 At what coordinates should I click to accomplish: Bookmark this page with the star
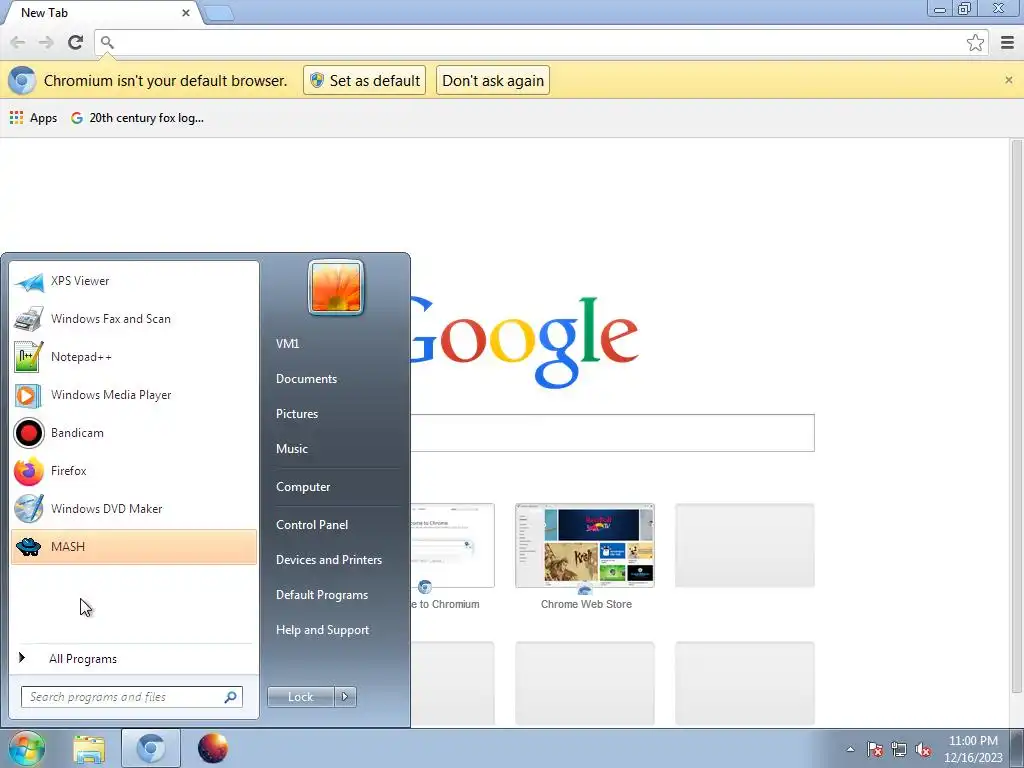click(x=975, y=42)
